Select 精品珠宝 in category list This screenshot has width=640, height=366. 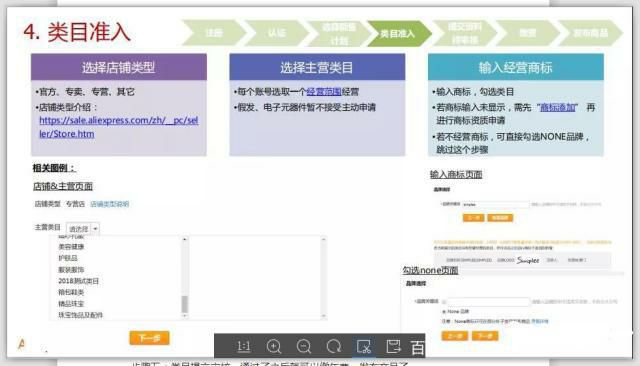(x=71, y=304)
